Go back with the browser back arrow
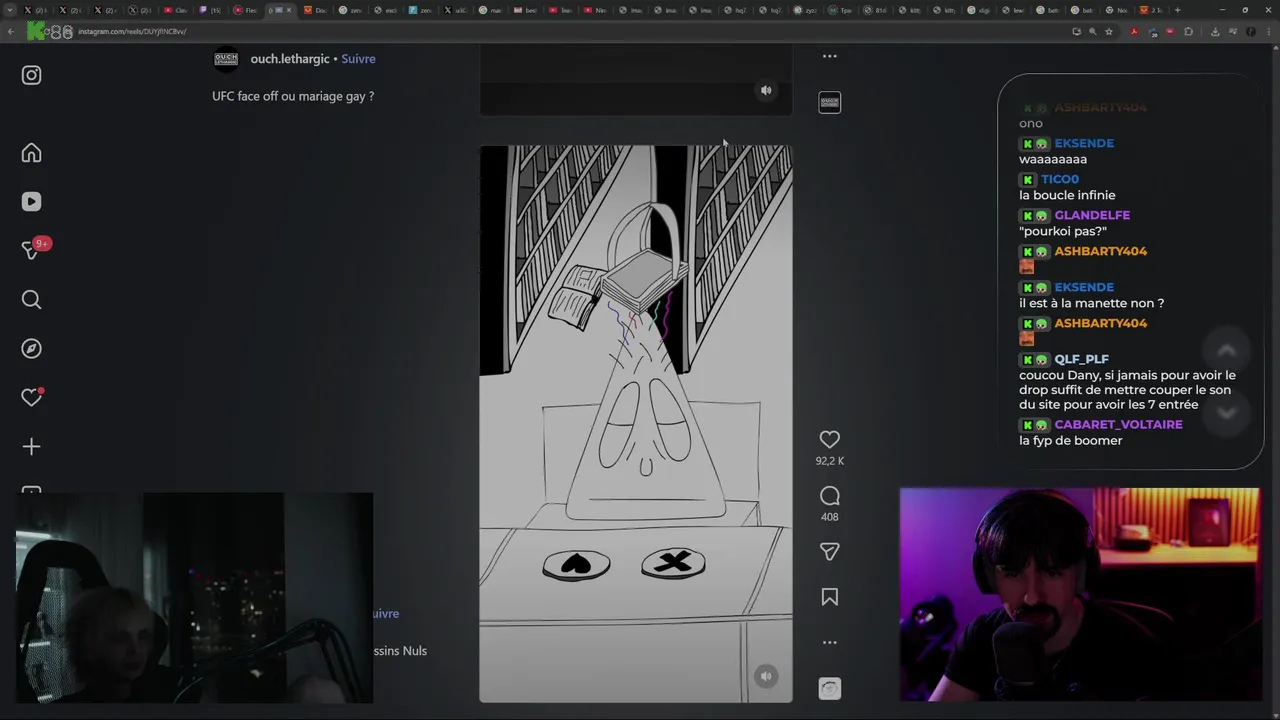The image size is (1280, 720). (11, 31)
